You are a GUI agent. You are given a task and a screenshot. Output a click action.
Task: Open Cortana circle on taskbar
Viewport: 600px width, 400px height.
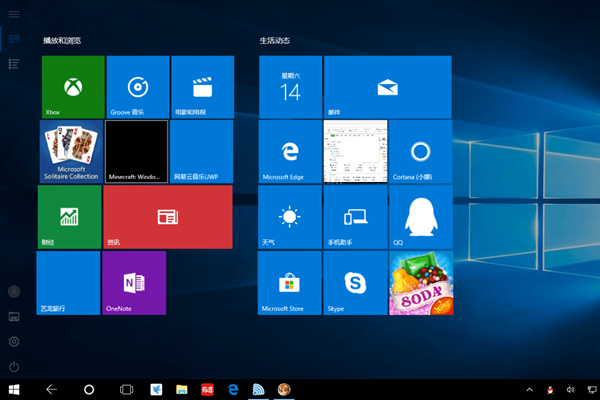point(89,390)
